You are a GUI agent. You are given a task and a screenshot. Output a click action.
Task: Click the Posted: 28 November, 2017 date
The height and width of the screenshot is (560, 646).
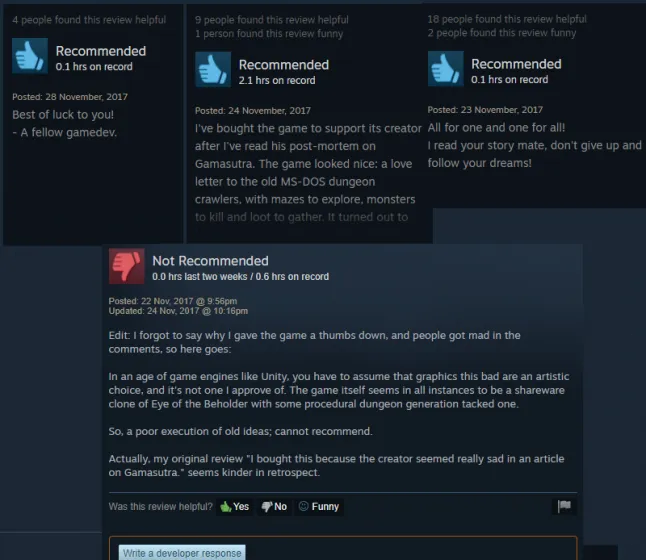coord(70,97)
